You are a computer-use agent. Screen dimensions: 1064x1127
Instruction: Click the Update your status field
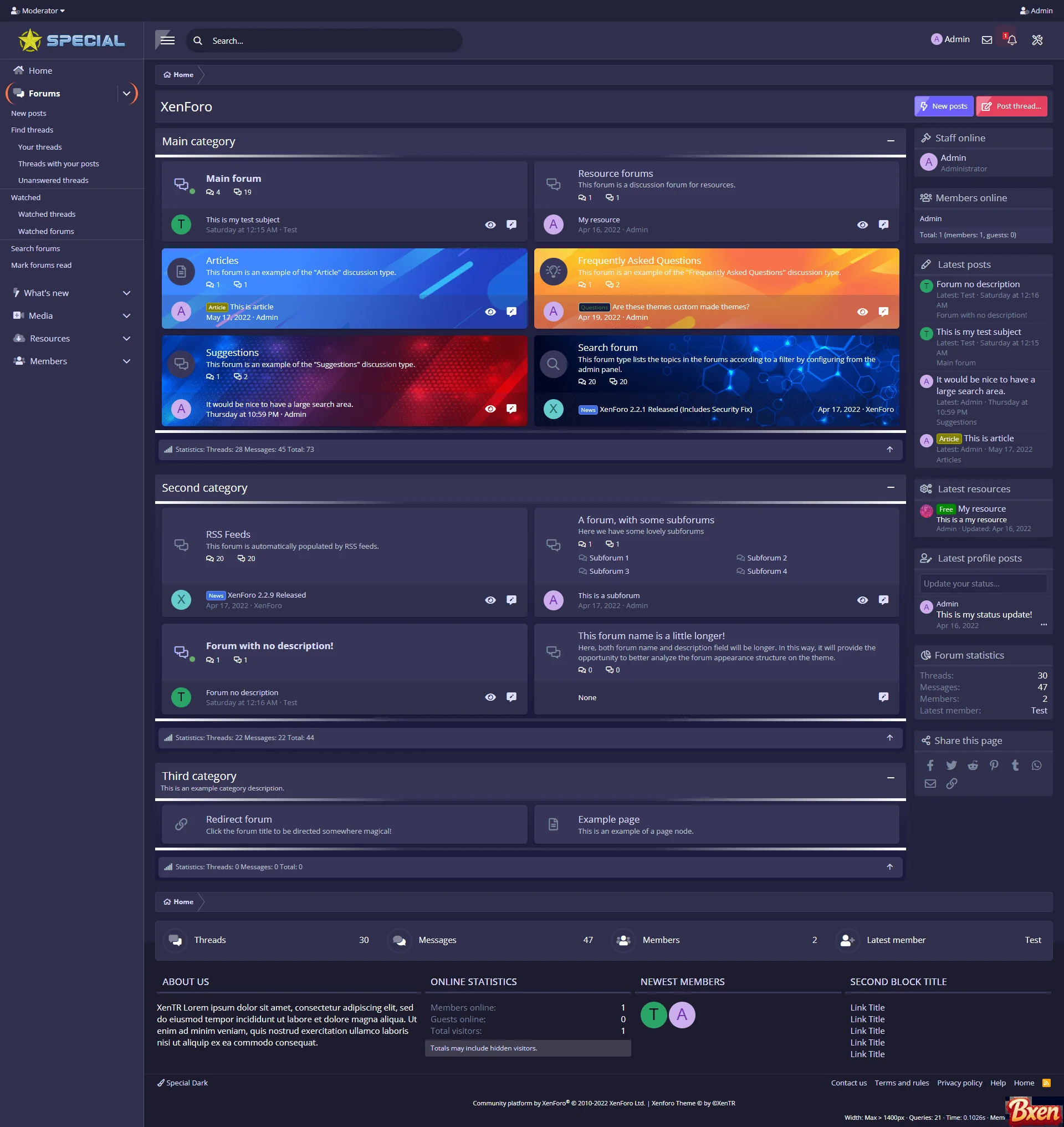click(x=983, y=583)
